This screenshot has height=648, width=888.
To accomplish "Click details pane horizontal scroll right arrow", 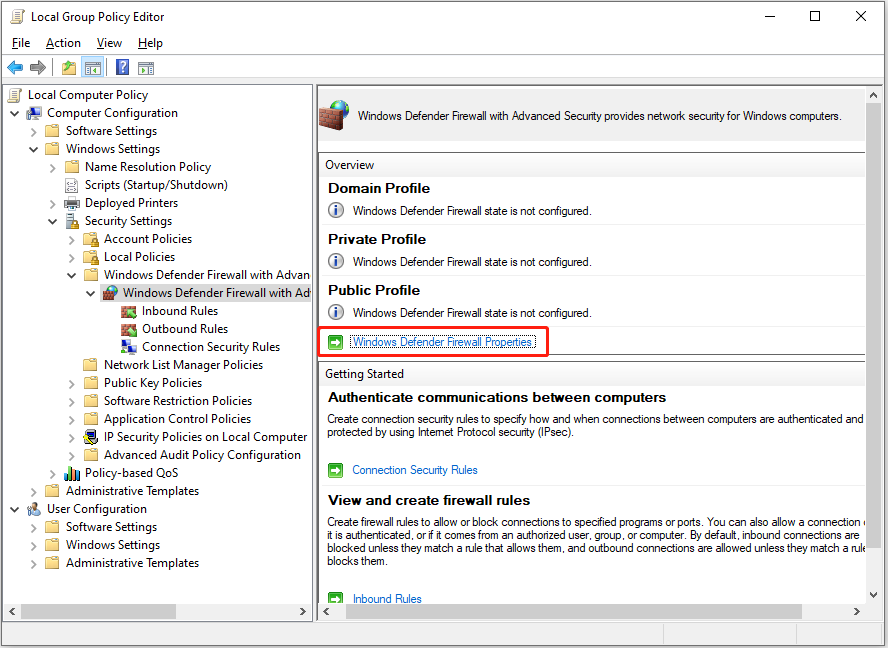I will (x=856, y=612).
